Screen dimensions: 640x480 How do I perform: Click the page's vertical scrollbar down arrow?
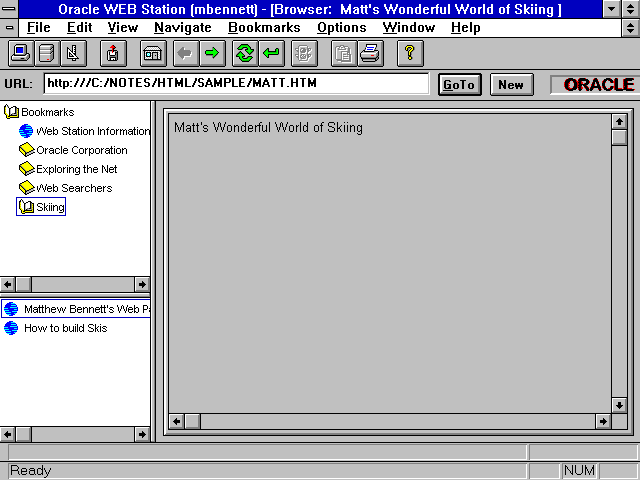click(619, 405)
